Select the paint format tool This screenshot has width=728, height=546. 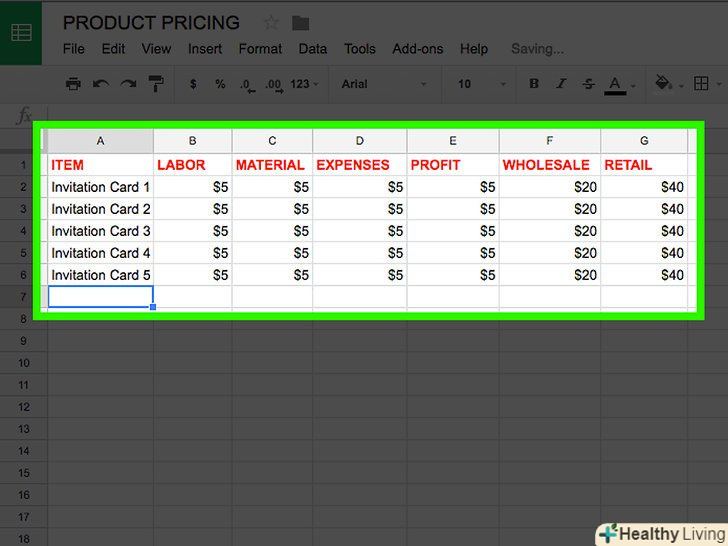[x=155, y=84]
